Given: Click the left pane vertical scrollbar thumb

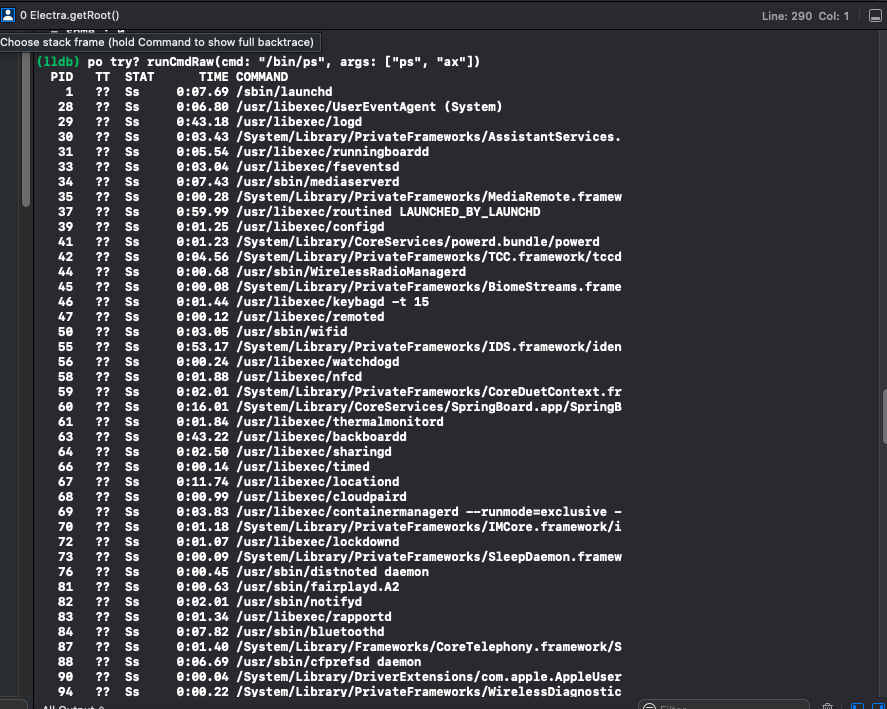Looking at the screenshot, I should [25, 130].
